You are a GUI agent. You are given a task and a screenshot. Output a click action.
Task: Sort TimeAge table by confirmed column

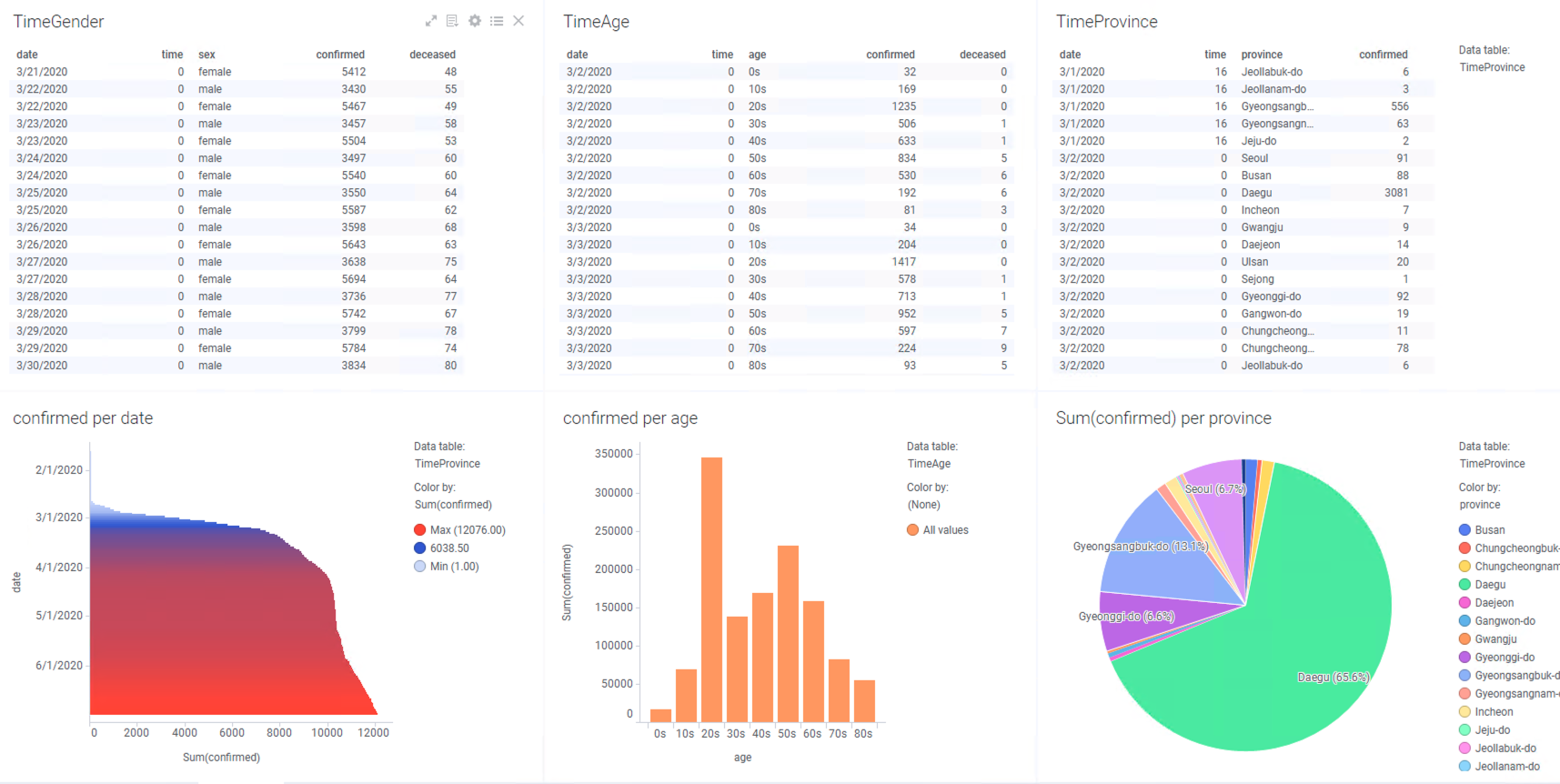(891, 55)
